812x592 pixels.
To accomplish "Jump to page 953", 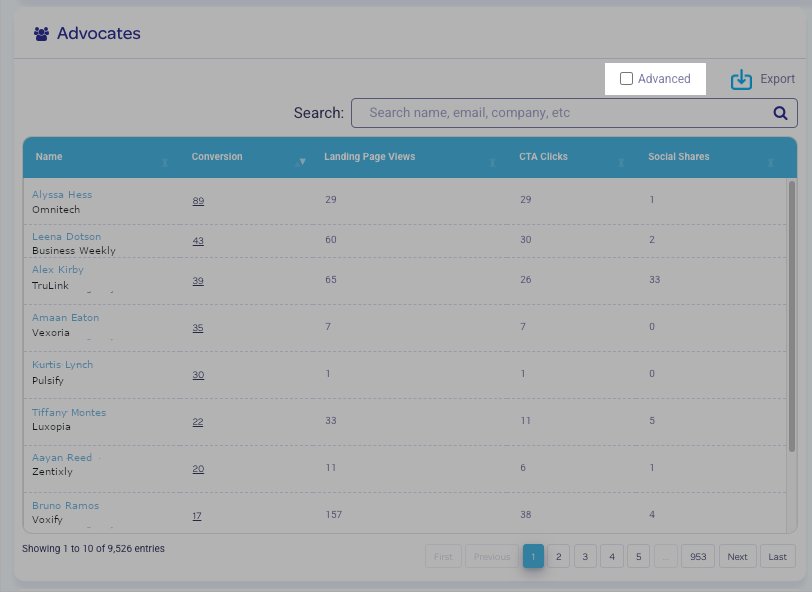I will tap(698, 557).
